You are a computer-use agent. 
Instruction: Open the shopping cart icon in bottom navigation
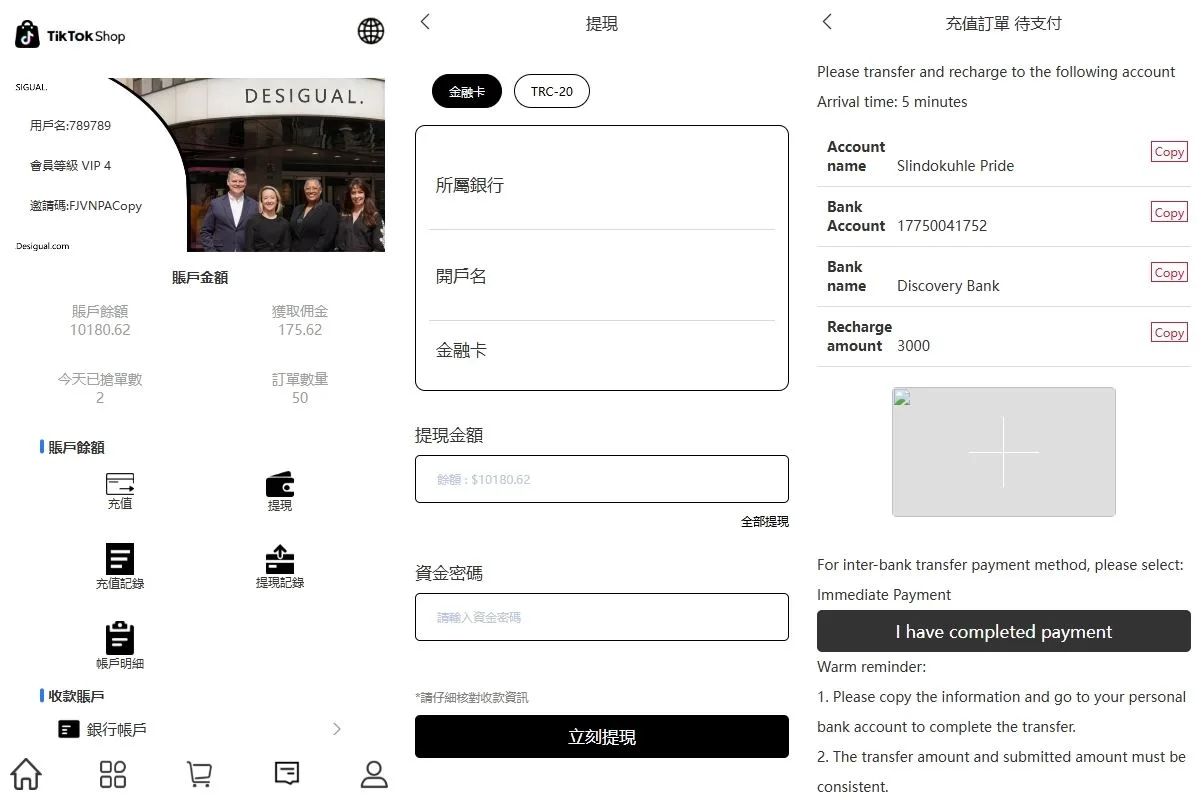(x=199, y=773)
